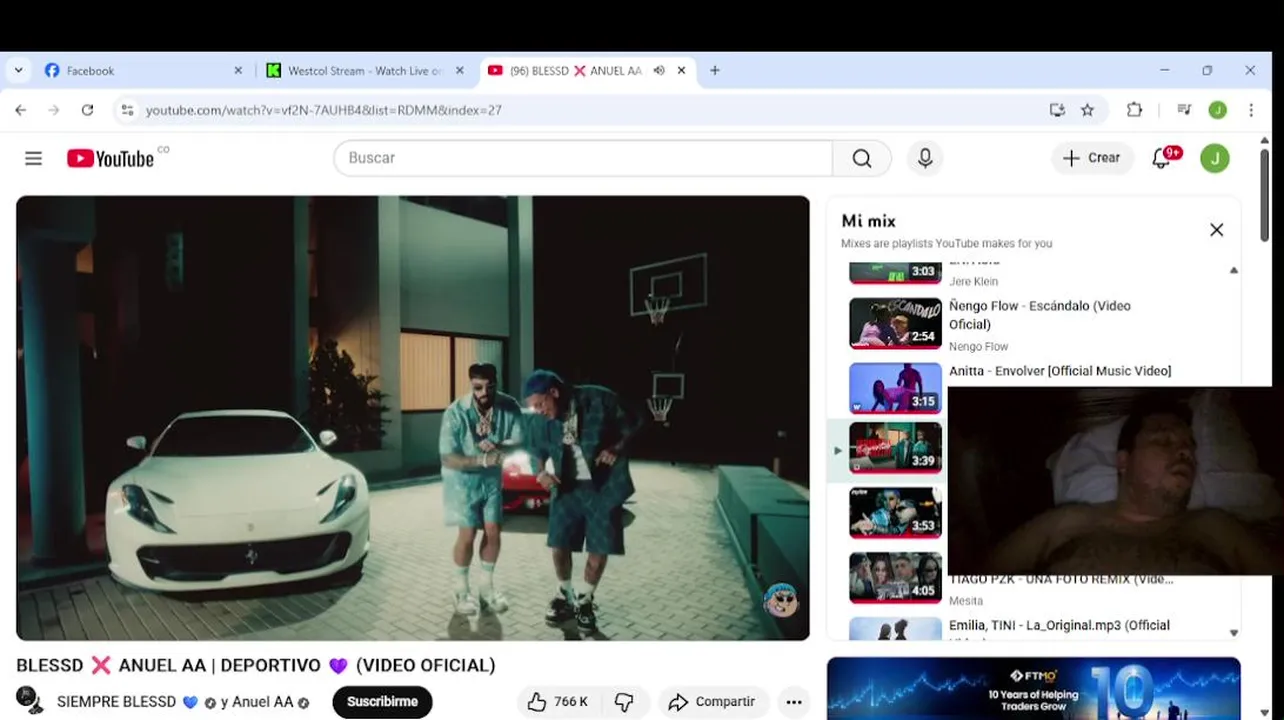This screenshot has width=1284, height=720.
Task: Click the playlist scroll up arrow
Action: coord(1233,270)
